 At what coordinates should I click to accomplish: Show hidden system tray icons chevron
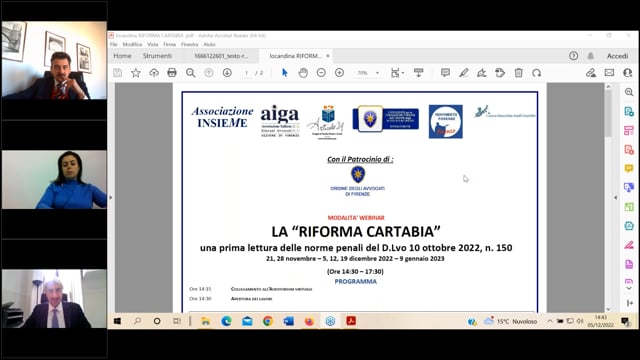(550, 321)
